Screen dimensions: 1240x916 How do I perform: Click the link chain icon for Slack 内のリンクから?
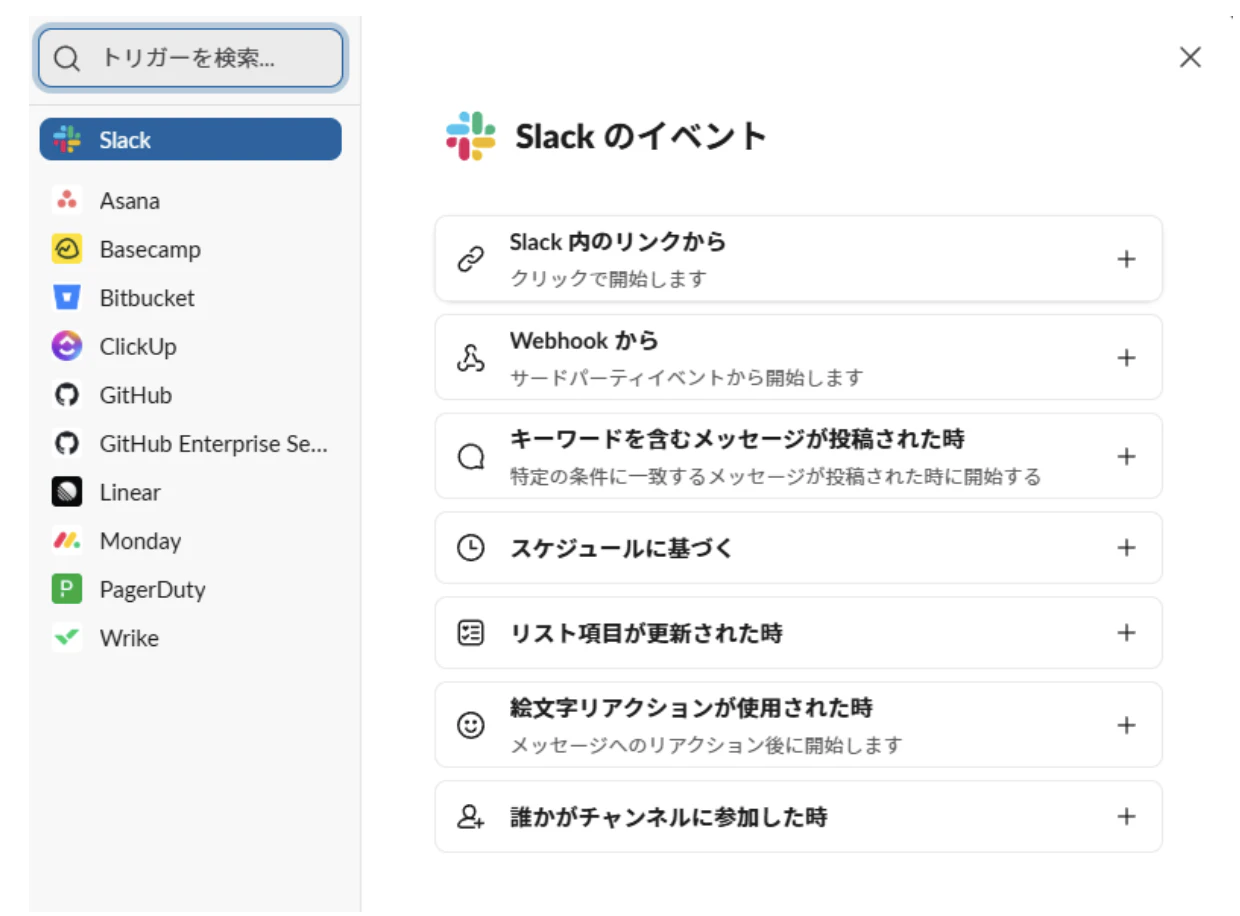click(x=470, y=259)
